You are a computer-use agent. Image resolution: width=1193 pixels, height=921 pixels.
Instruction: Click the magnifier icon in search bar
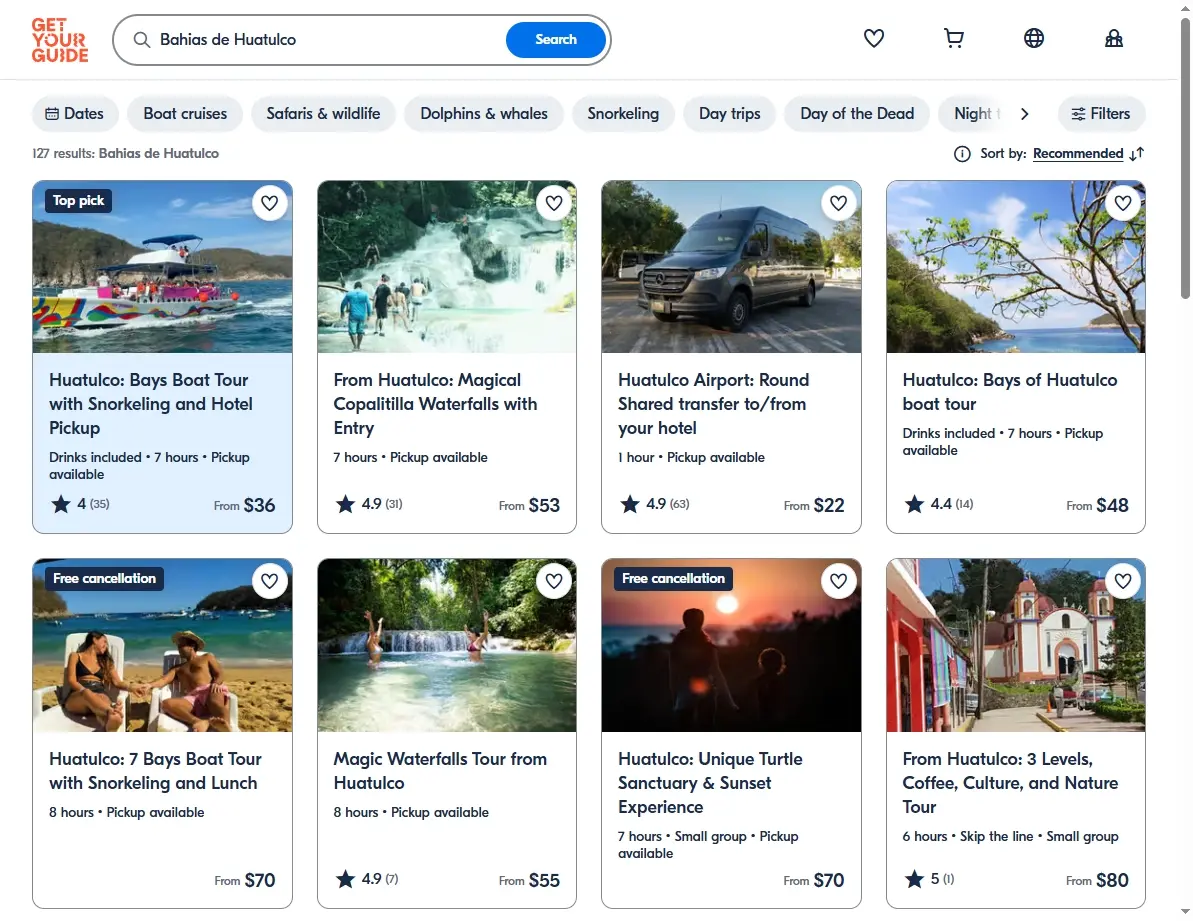click(x=142, y=40)
